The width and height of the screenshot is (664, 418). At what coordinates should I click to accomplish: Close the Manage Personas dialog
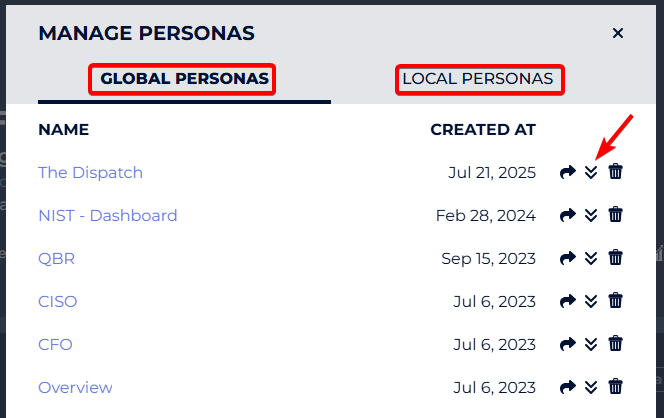(x=617, y=33)
